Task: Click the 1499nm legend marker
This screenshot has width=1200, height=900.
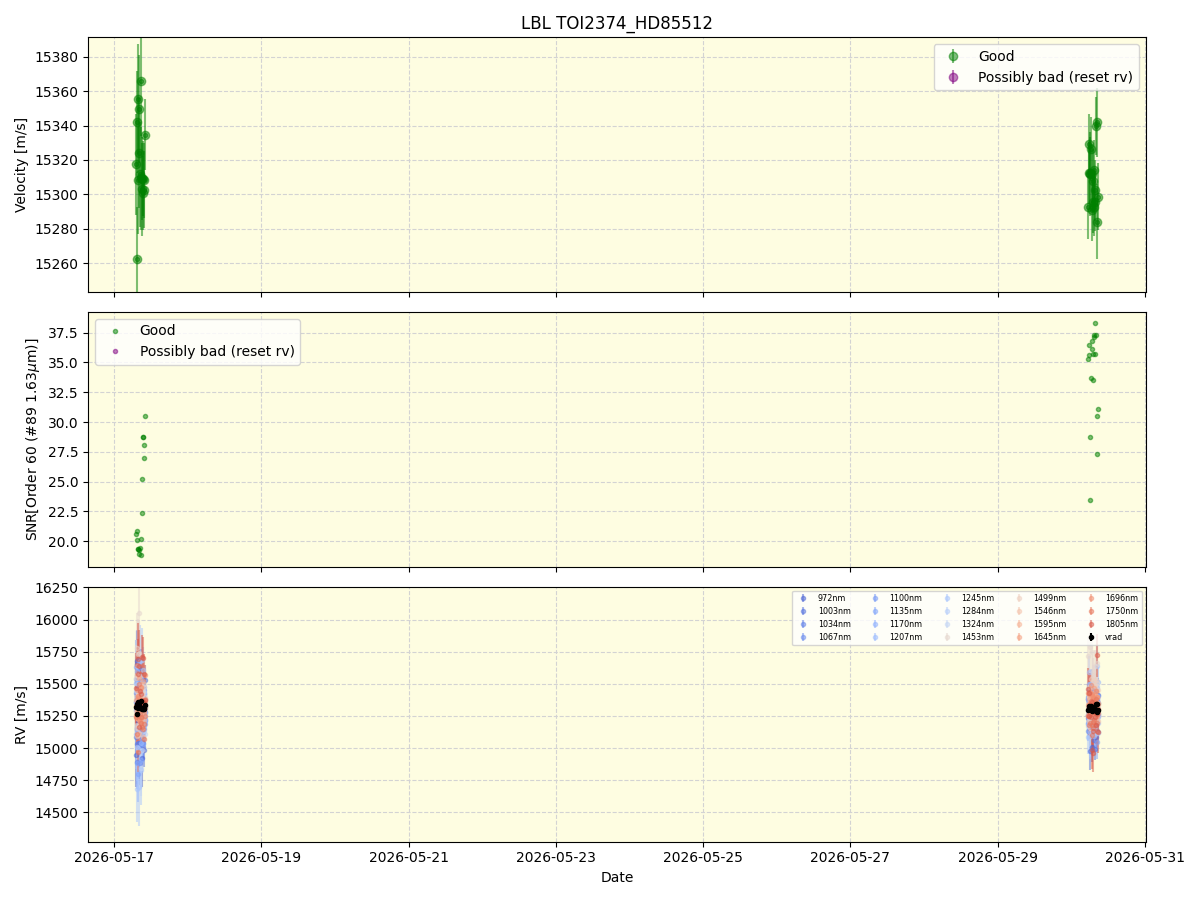Action: [x=1019, y=598]
